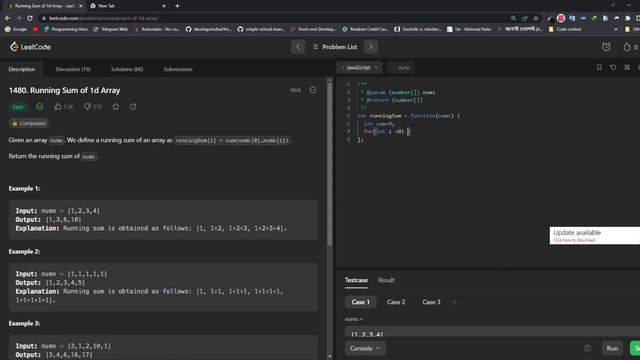The width and height of the screenshot is (640, 360).
Task: Click line 6 'let sum=0;' in editor
Action: point(379,124)
